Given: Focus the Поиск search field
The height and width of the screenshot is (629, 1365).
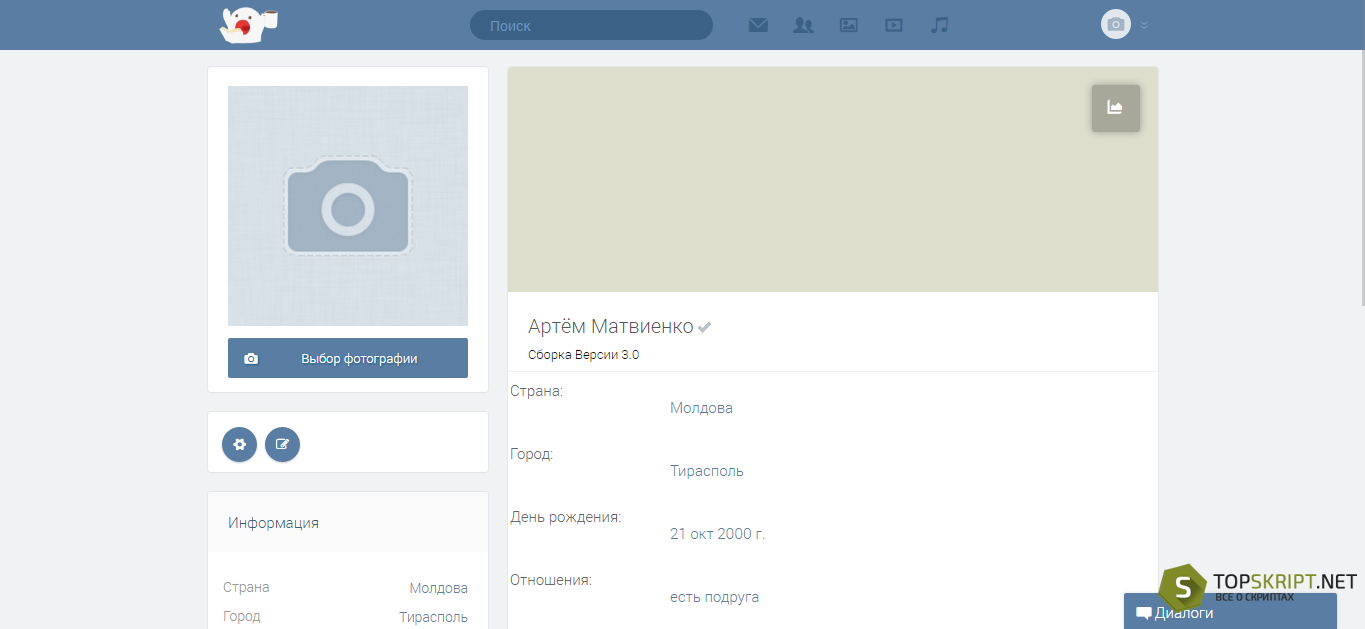Looking at the screenshot, I should coord(591,25).
